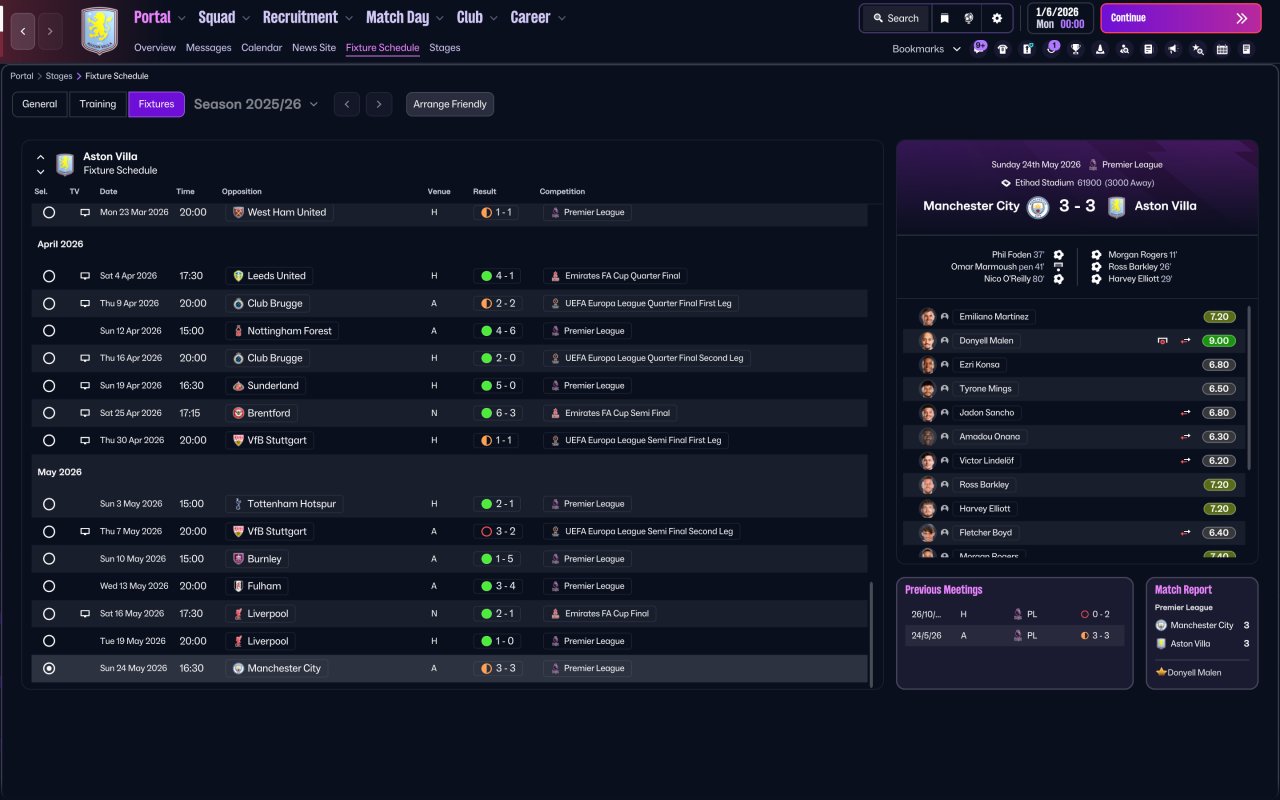Click the Nottingham Forest team badge
This screenshot has height=800, width=1280.
238,331
